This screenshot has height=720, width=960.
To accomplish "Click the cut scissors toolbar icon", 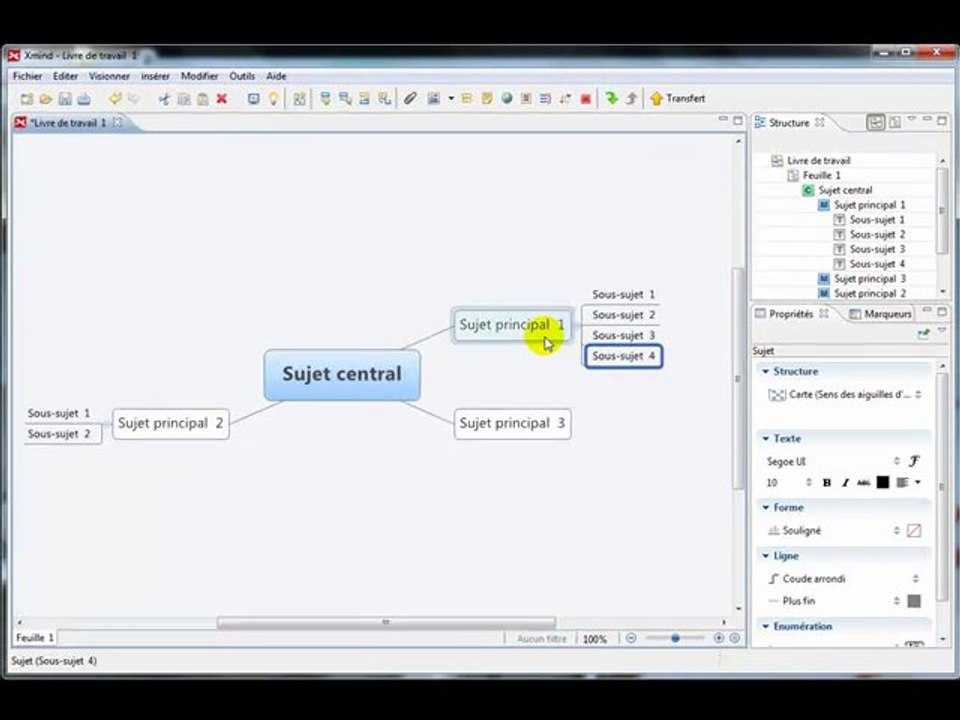I will tap(164, 99).
